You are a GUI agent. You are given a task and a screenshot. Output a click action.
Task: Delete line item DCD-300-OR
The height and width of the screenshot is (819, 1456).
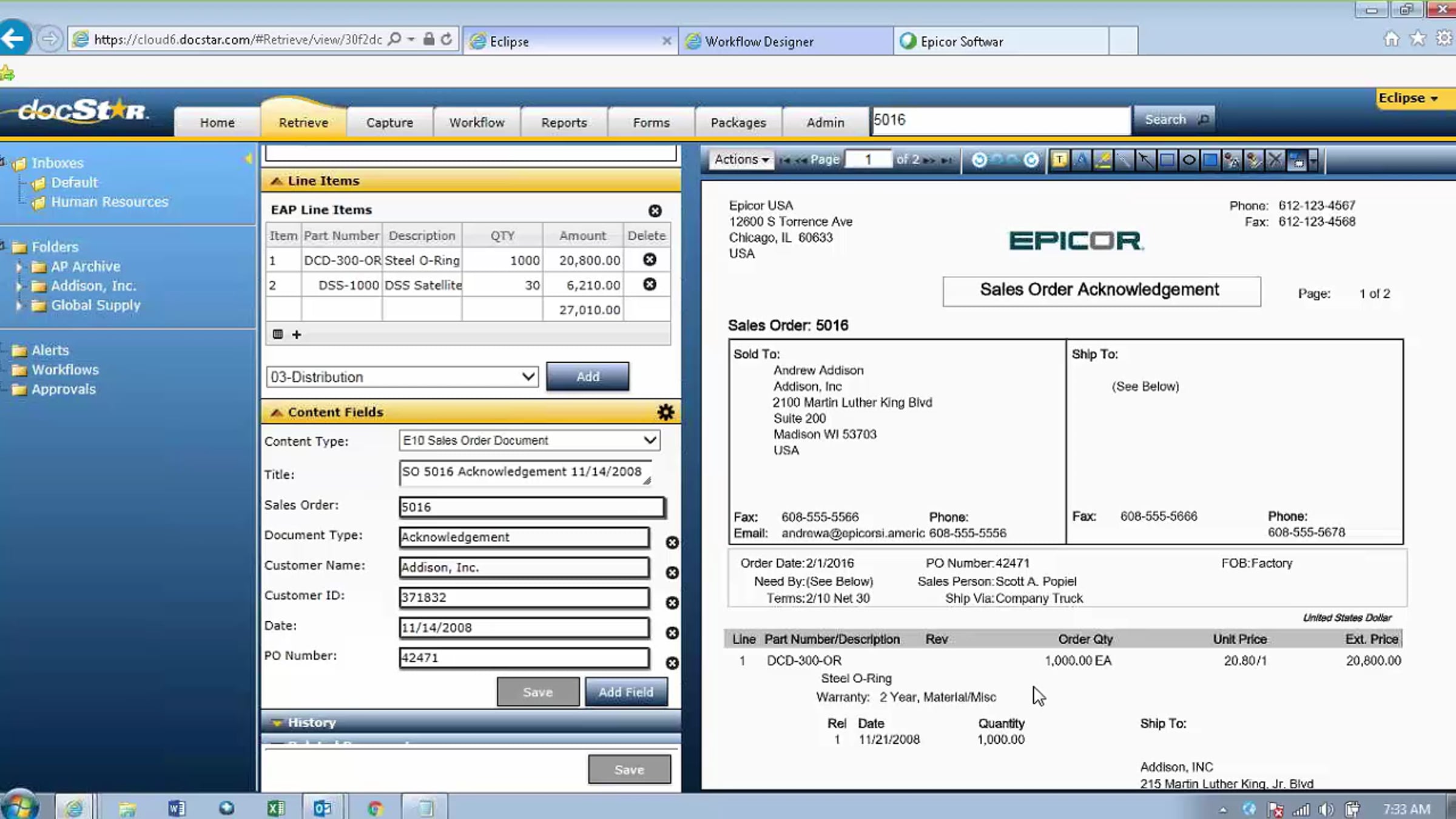(649, 260)
